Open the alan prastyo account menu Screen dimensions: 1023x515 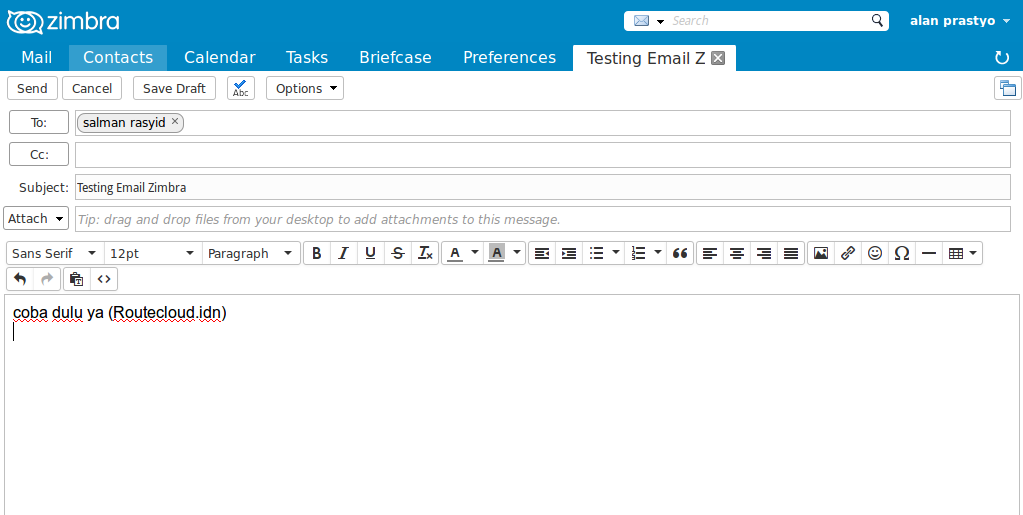960,21
